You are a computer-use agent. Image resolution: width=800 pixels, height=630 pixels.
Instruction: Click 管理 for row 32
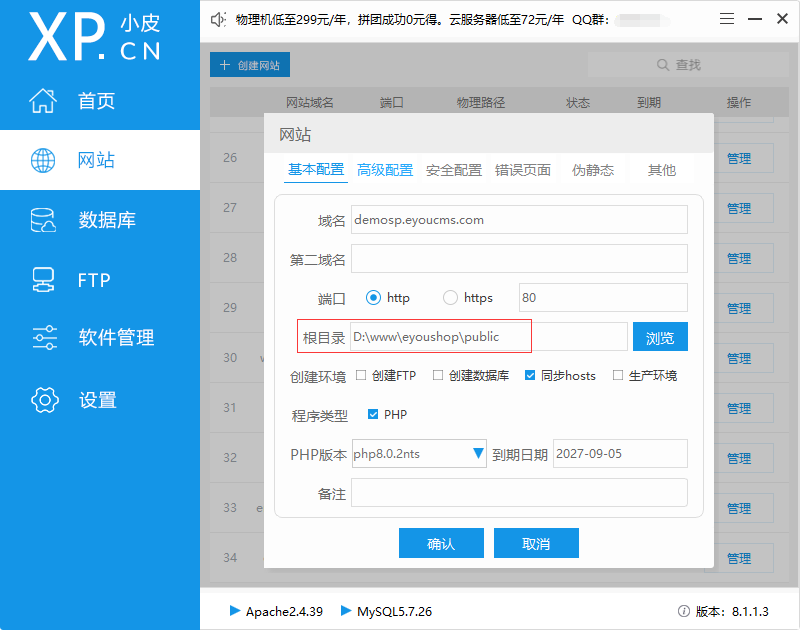[739, 458]
